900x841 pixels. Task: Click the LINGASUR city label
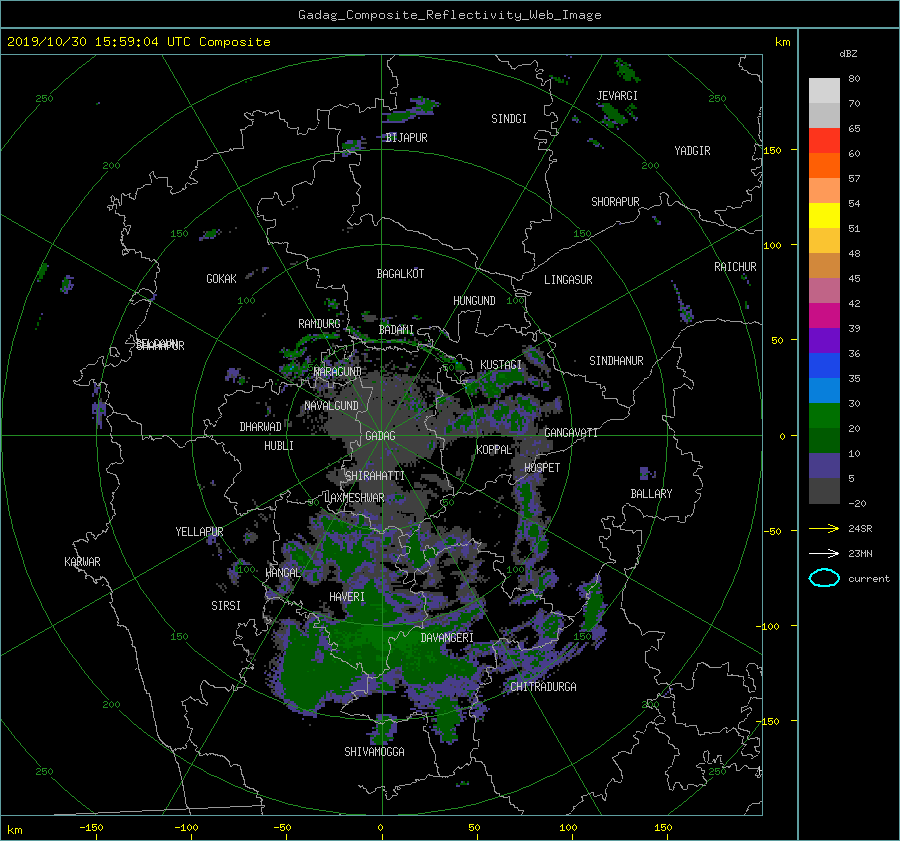(x=568, y=280)
